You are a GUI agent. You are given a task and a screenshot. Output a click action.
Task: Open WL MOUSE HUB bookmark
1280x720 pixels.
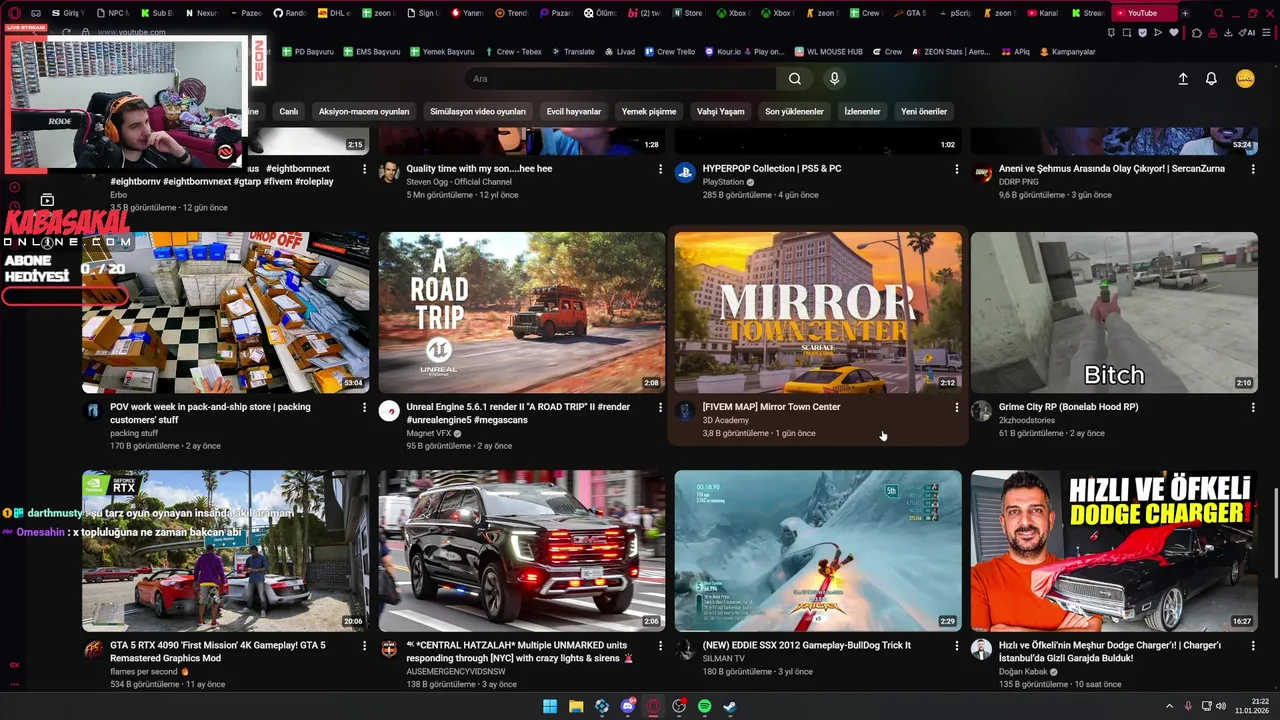coord(829,52)
